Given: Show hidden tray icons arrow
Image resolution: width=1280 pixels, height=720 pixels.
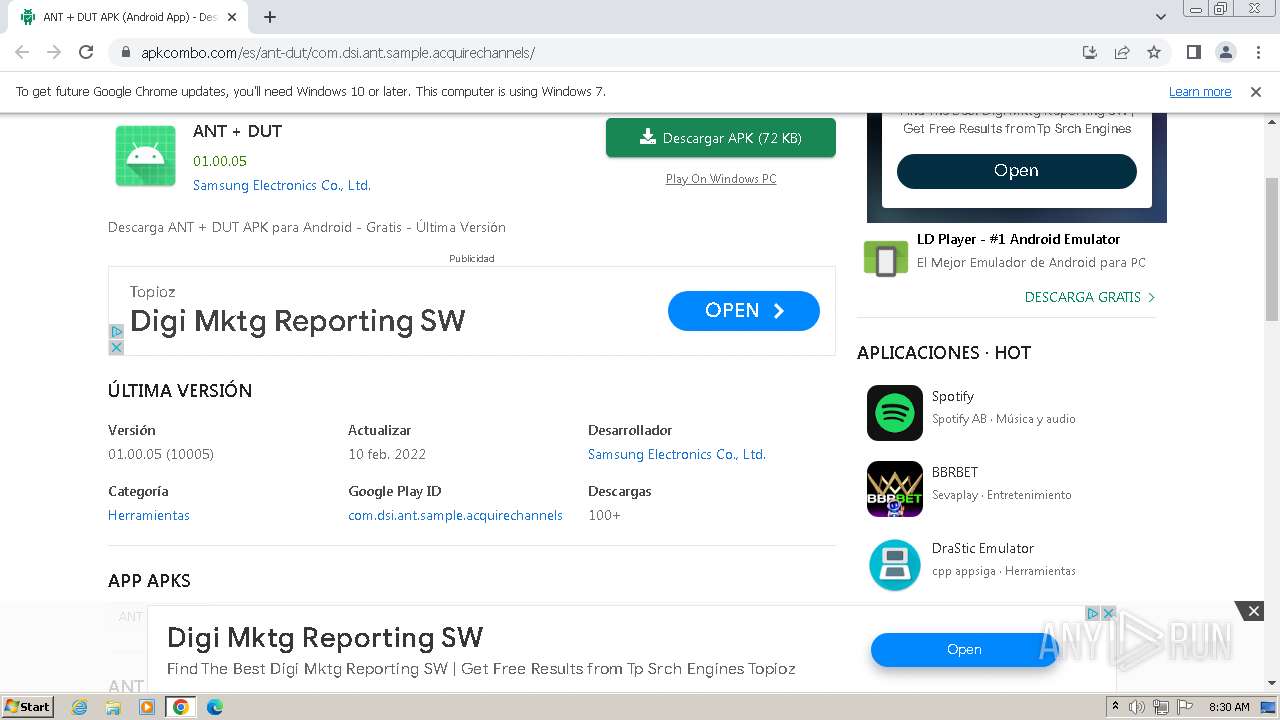Looking at the screenshot, I should click(1116, 707).
